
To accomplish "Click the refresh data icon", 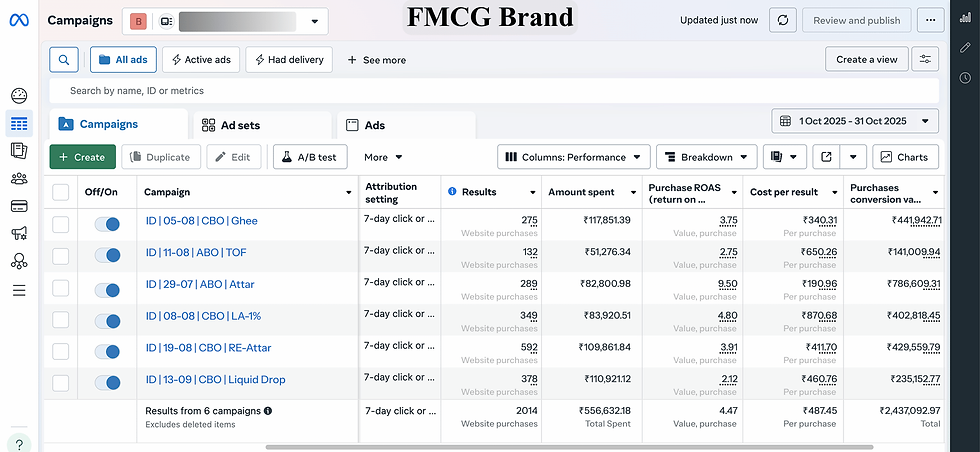I will coord(782,21).
